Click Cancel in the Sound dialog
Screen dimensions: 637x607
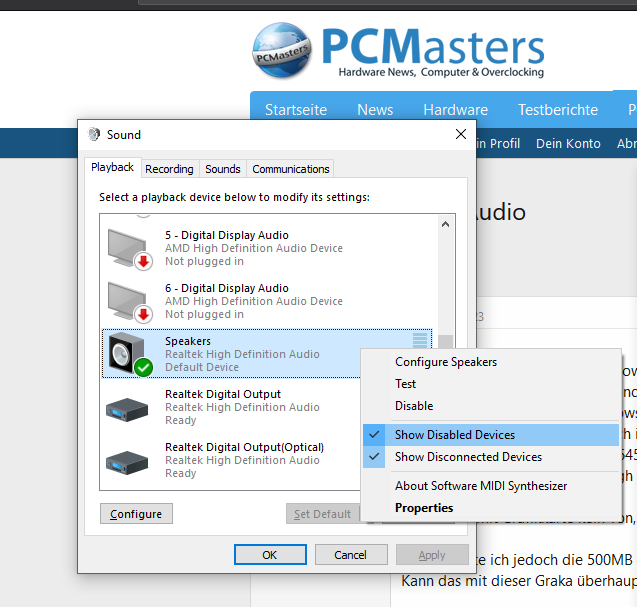click(351, 555)
